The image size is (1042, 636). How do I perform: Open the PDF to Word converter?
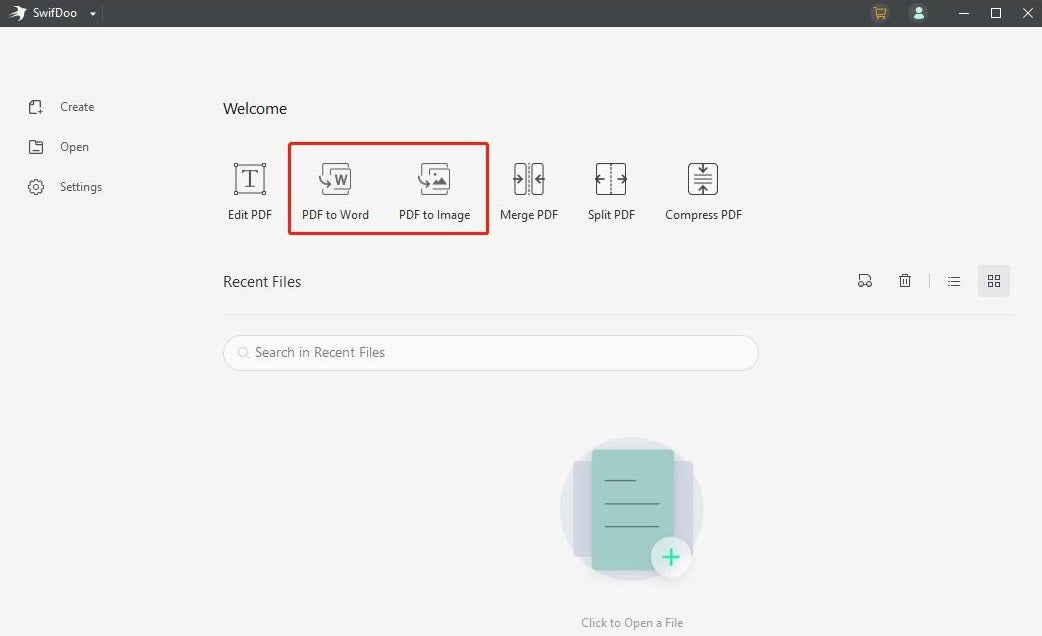[334, 190]
